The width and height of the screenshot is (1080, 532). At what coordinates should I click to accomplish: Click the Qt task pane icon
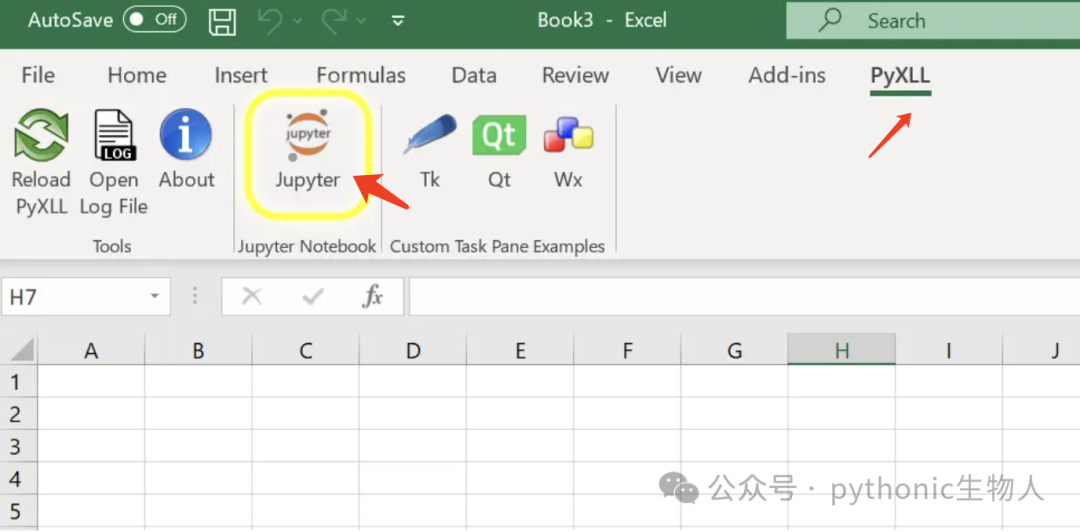[x=499, y=134]
